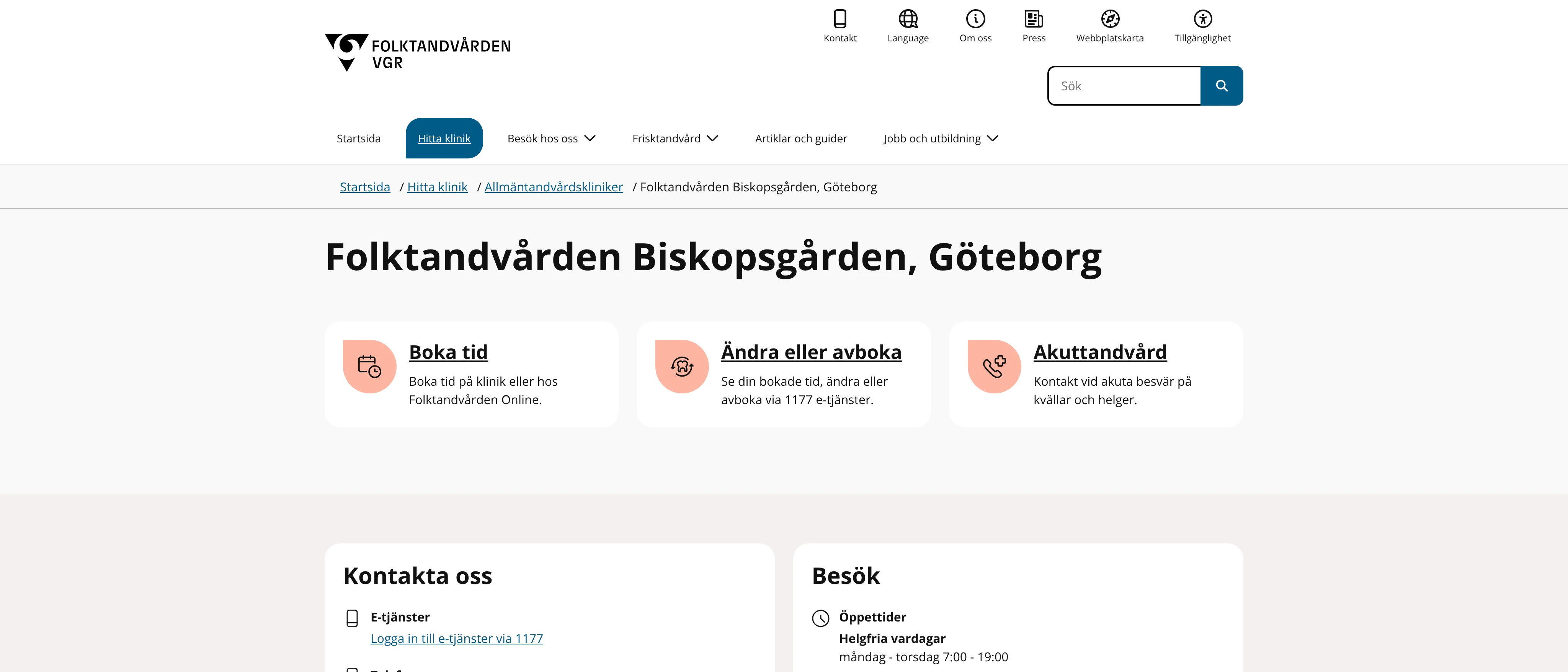Open Om oss via the info icon

point(976,19)
